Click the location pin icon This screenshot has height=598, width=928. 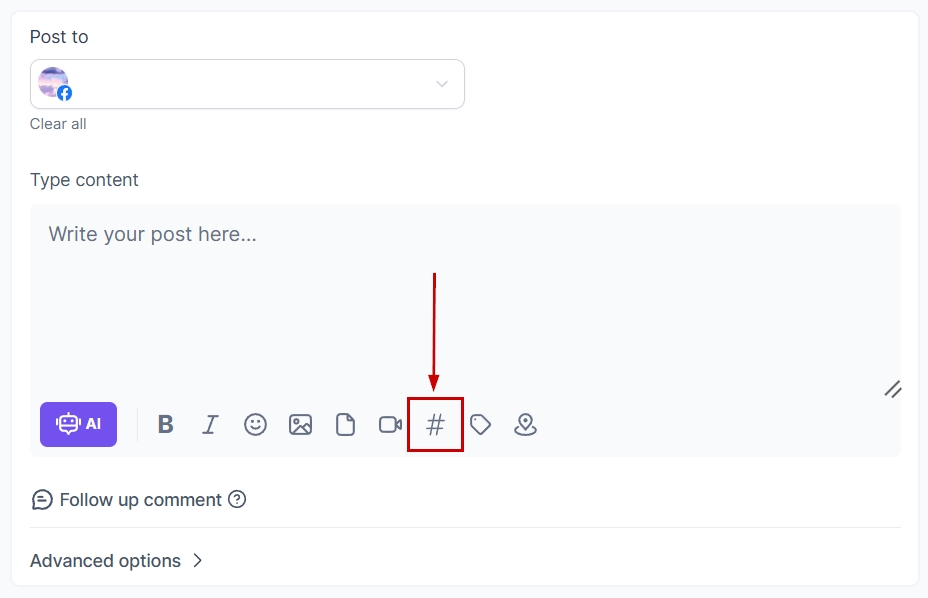[x=525, y=425]
